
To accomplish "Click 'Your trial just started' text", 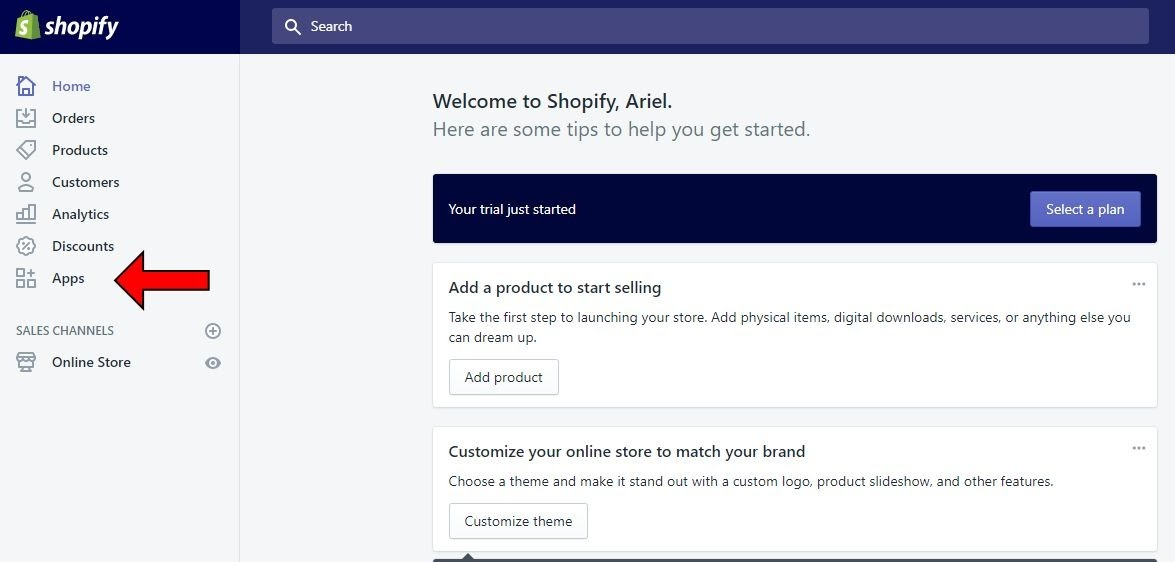I will (x=512, y=209).
